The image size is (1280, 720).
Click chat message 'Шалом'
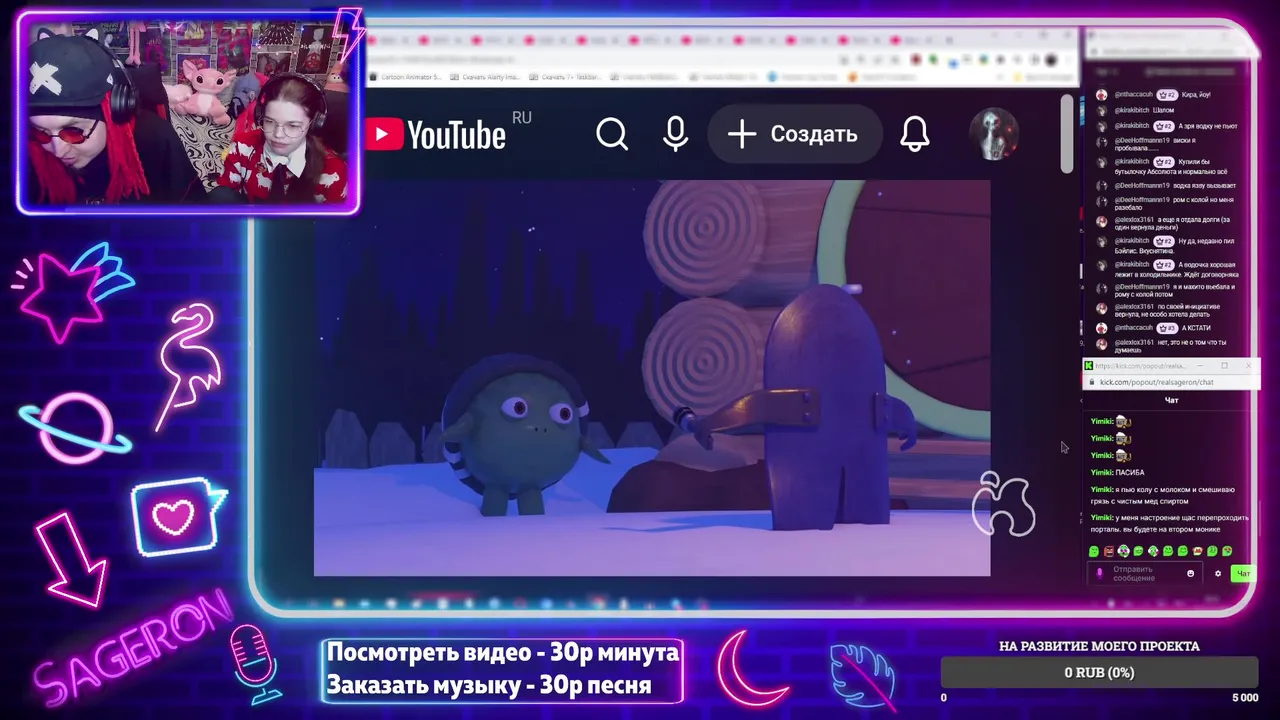point(1163,110)
